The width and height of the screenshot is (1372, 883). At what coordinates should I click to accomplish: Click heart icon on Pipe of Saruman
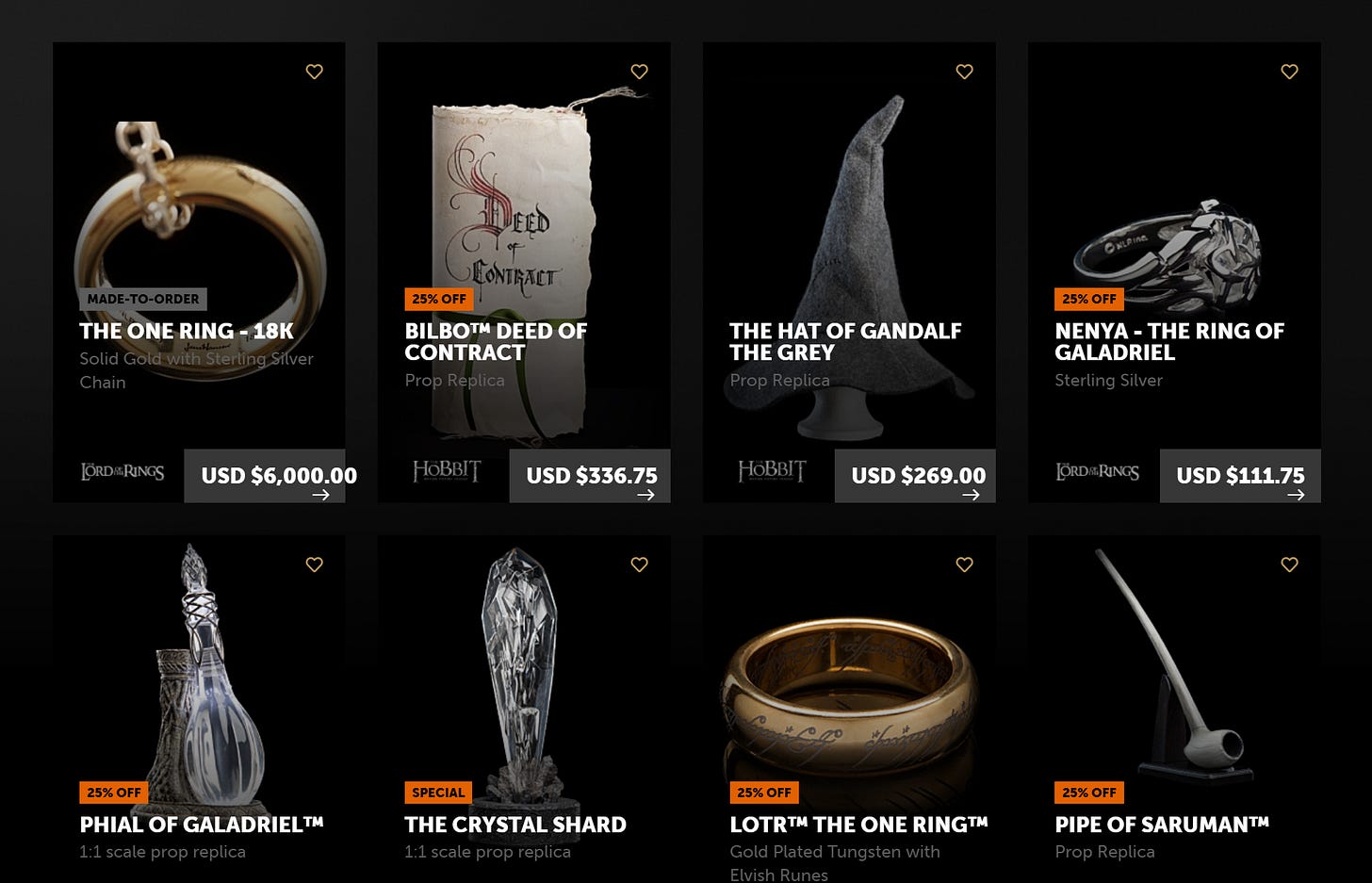coord(1290,564)
